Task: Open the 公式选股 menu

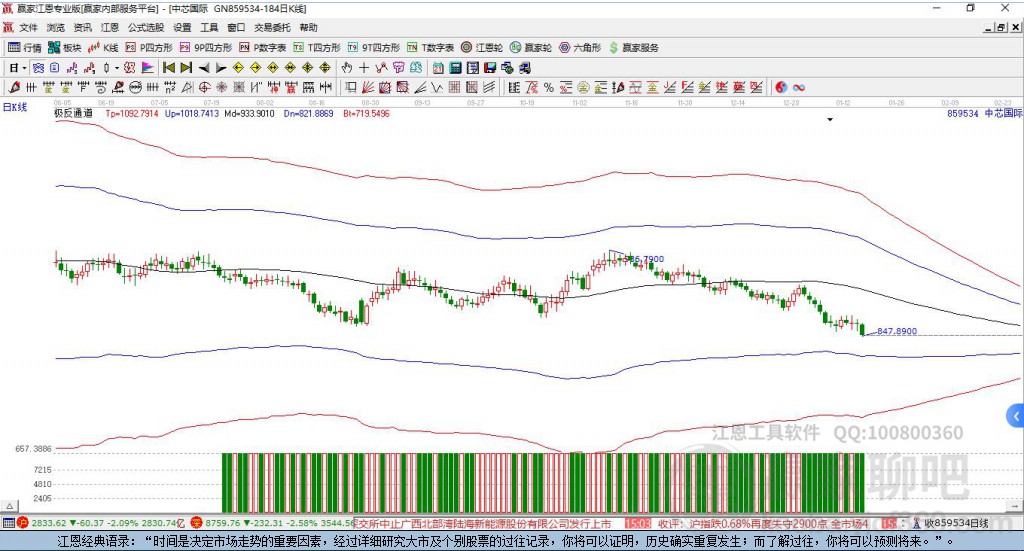Action: pos(145,28)
